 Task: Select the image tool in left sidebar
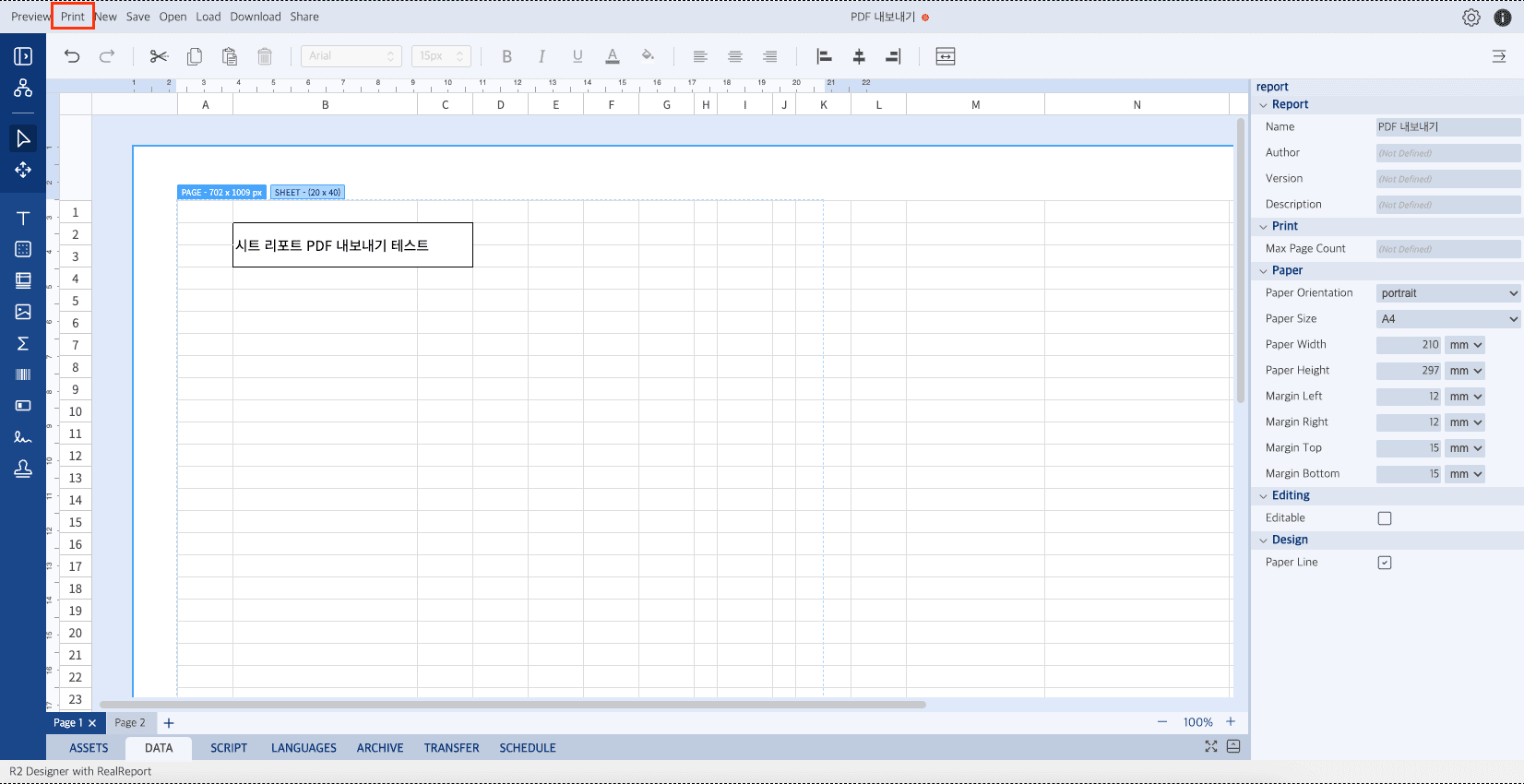23,313
